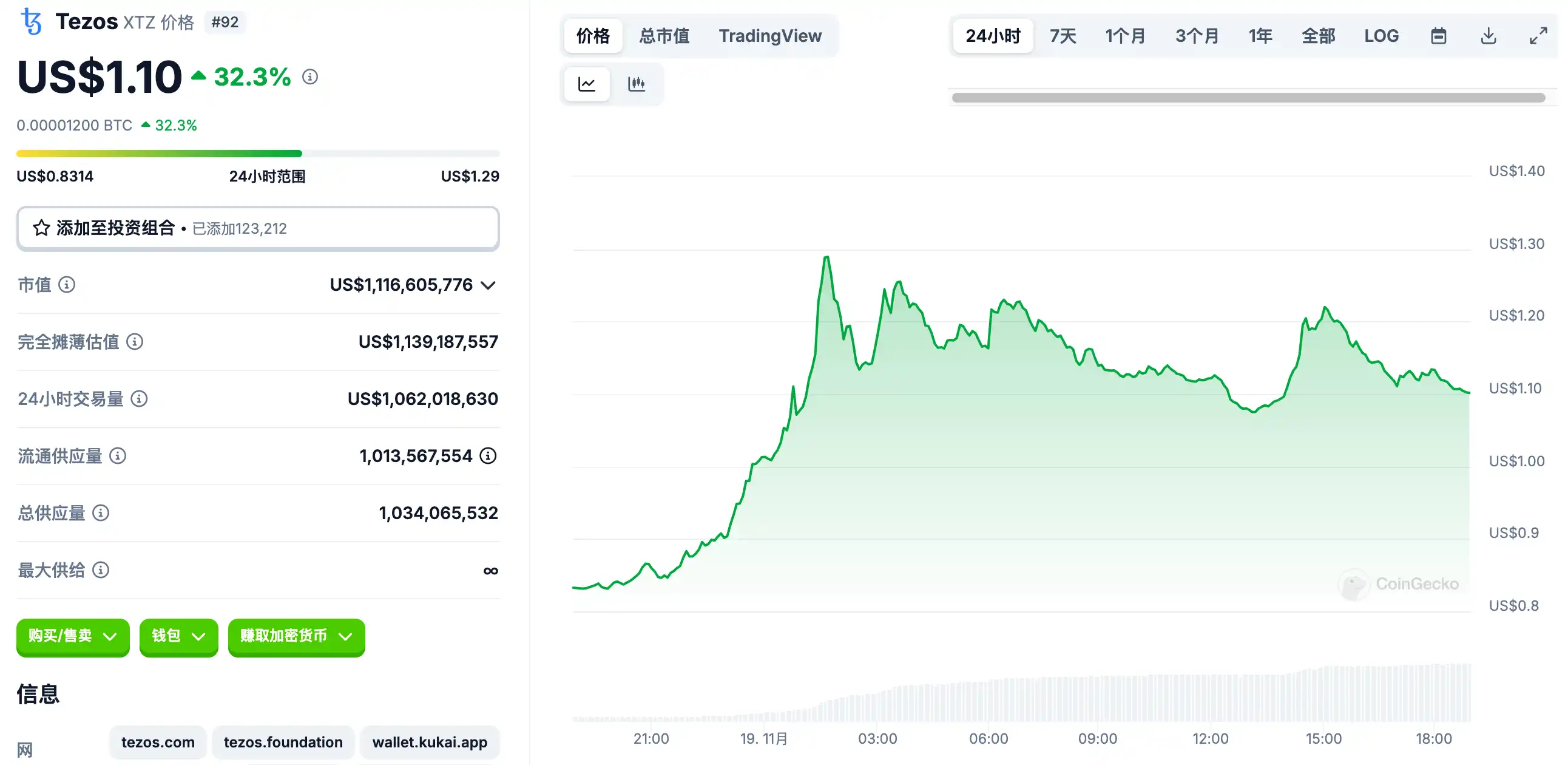Expand the market cap value chevron
Image resolution: width=1568 pixels, height=765 pixels.
488,285
